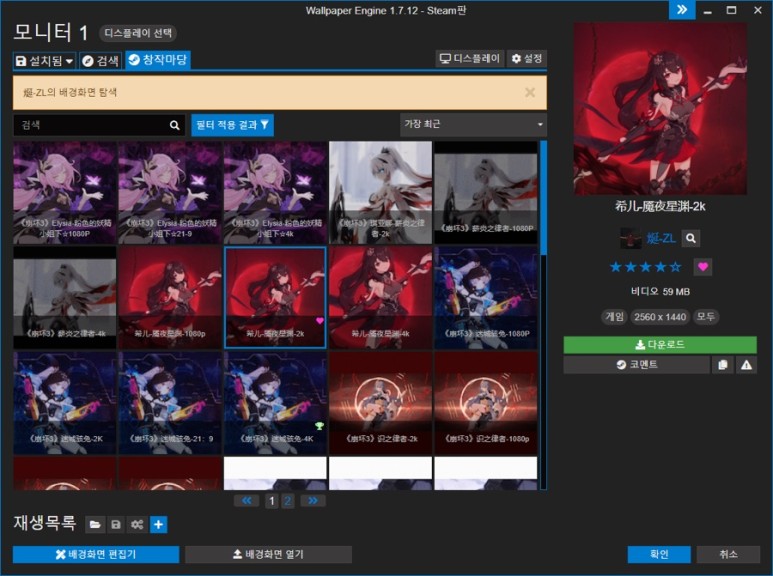Open 설정 settings with gear icon
This screenshot has height=576, width=773.
527,59
